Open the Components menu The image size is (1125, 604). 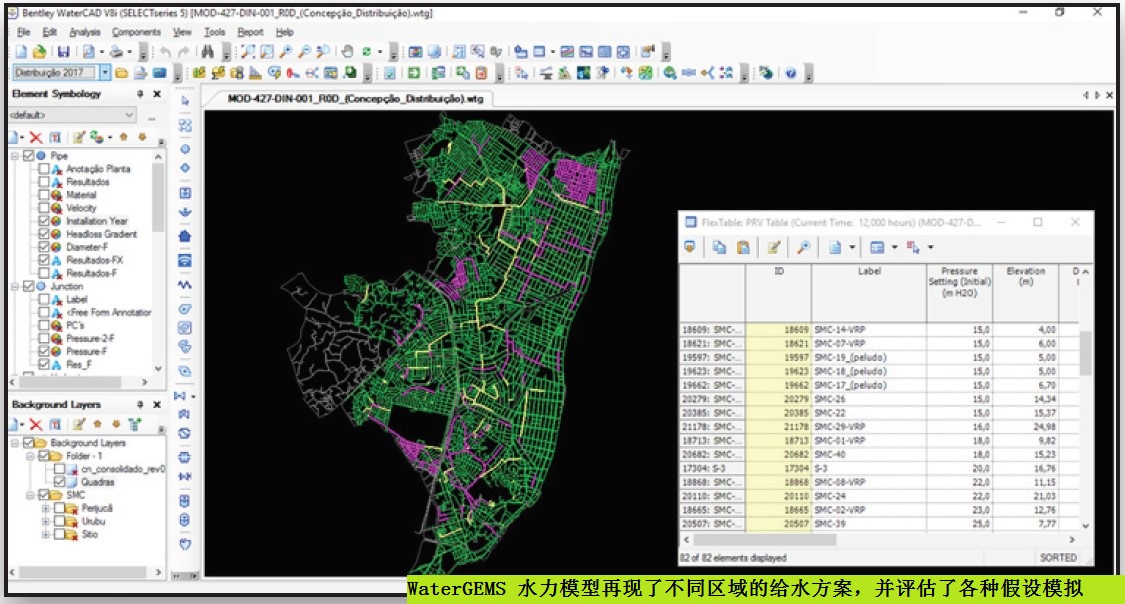[136, 32]
